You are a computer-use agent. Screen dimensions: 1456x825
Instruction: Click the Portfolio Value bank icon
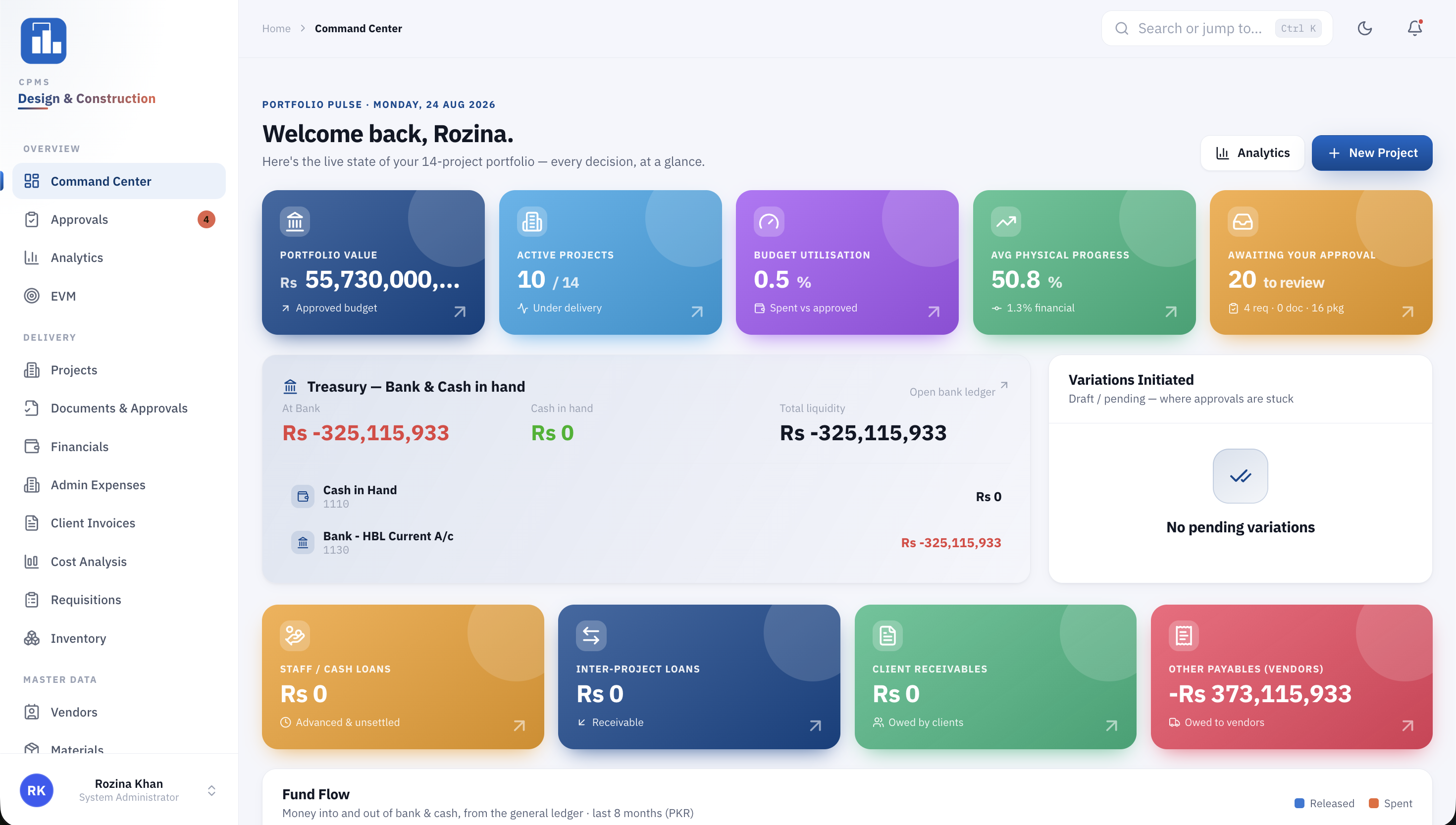click(295, 221)
